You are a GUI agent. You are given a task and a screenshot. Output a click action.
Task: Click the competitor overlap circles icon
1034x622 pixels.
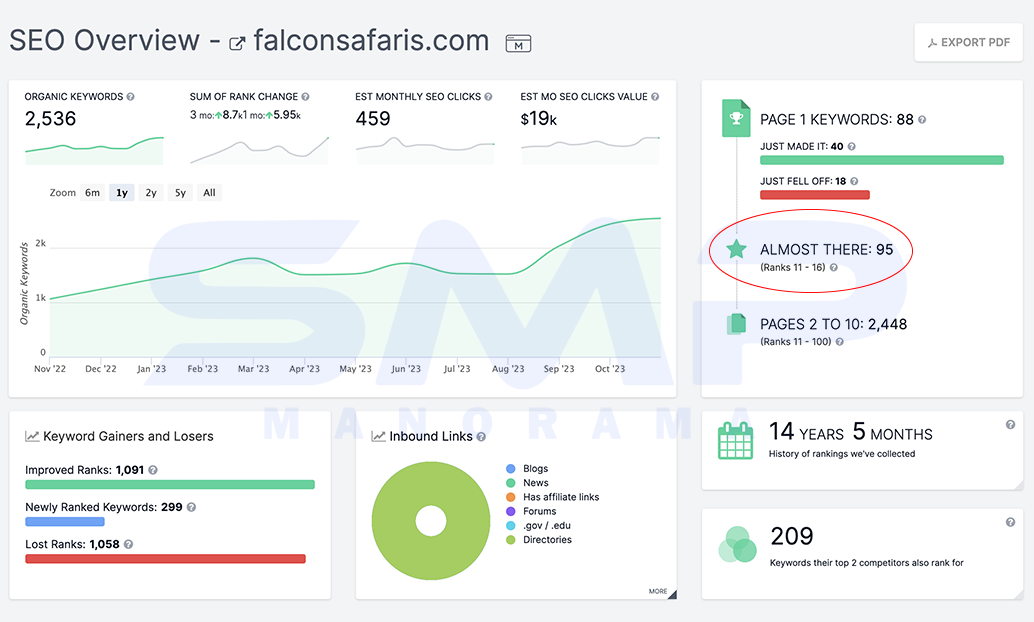click(737, 545)
